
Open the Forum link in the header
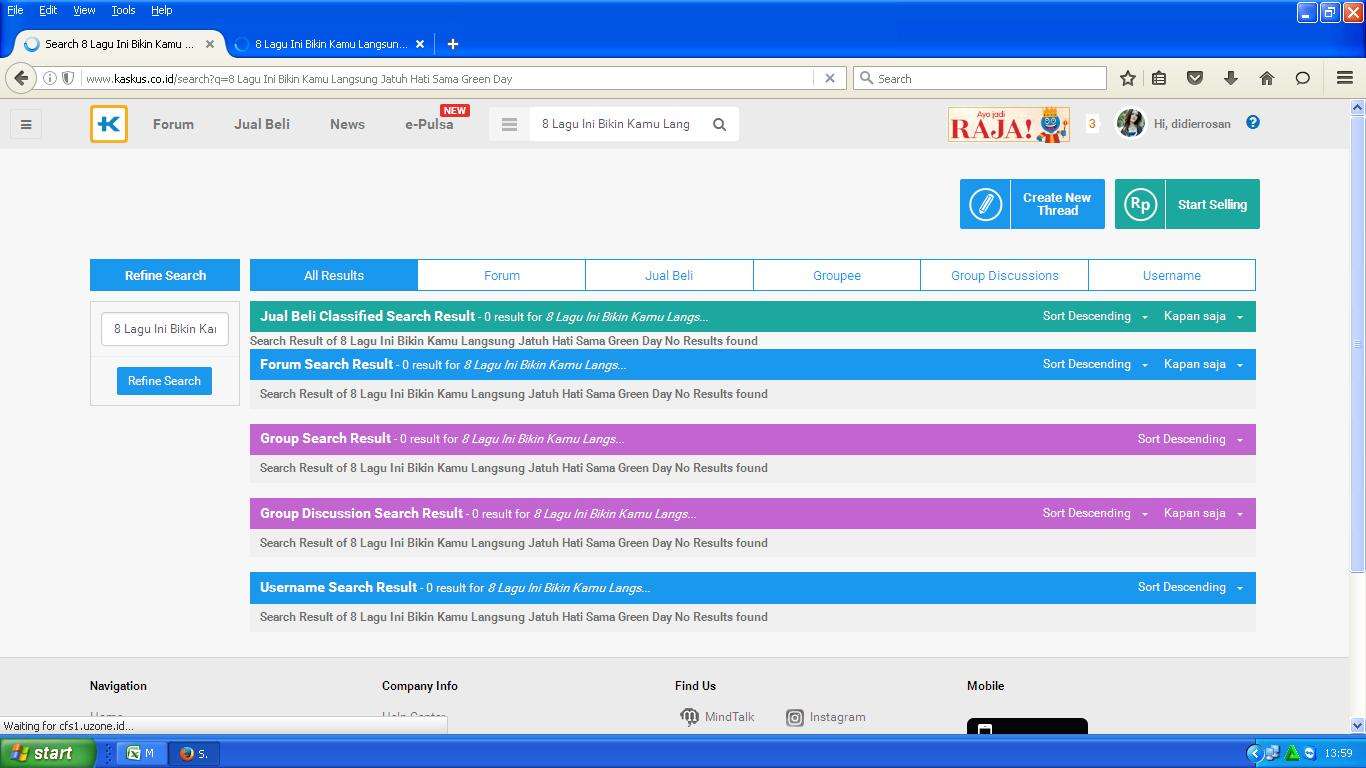point(173,124)
